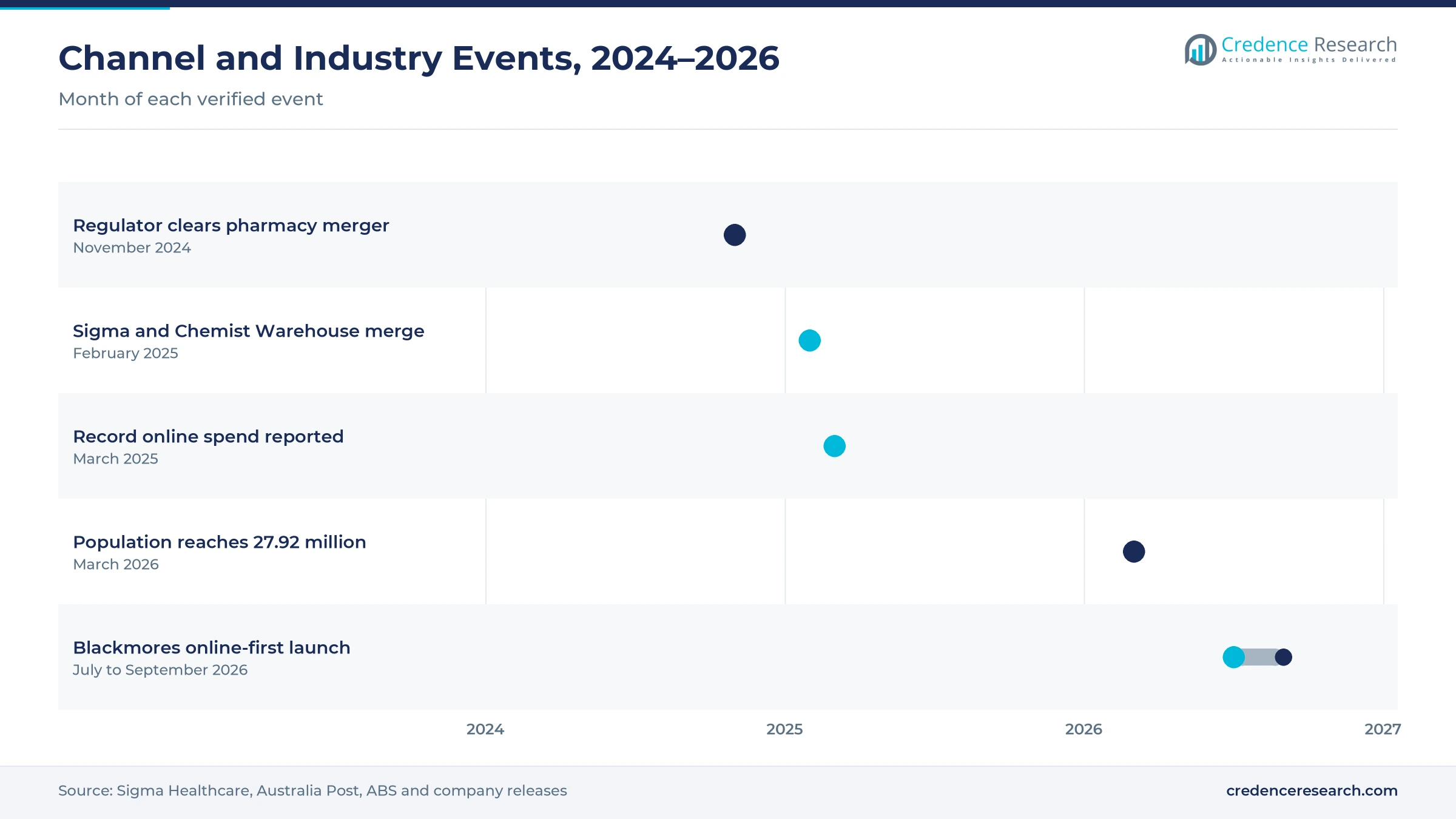Viewport: 1456px width, 819px height.
Task: Click subtitle 'Month of each verified event'
Action: click(190, 99)
